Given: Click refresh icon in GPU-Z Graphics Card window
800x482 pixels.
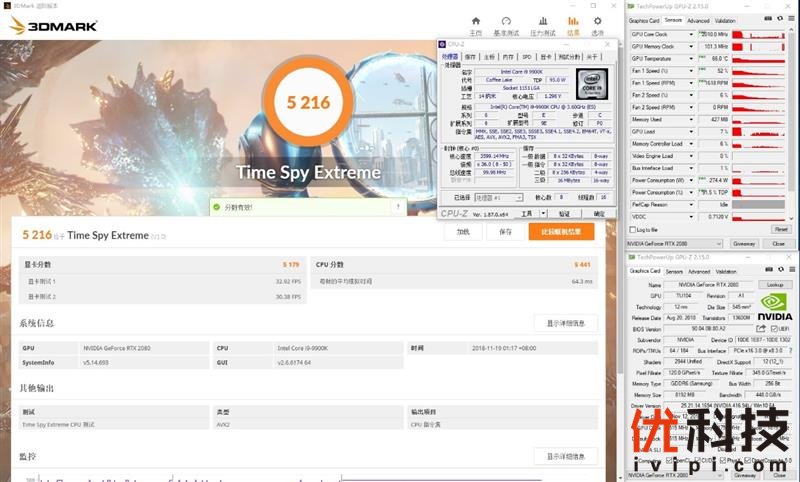Looking at the screenshot, I should (x=781, y=269).
